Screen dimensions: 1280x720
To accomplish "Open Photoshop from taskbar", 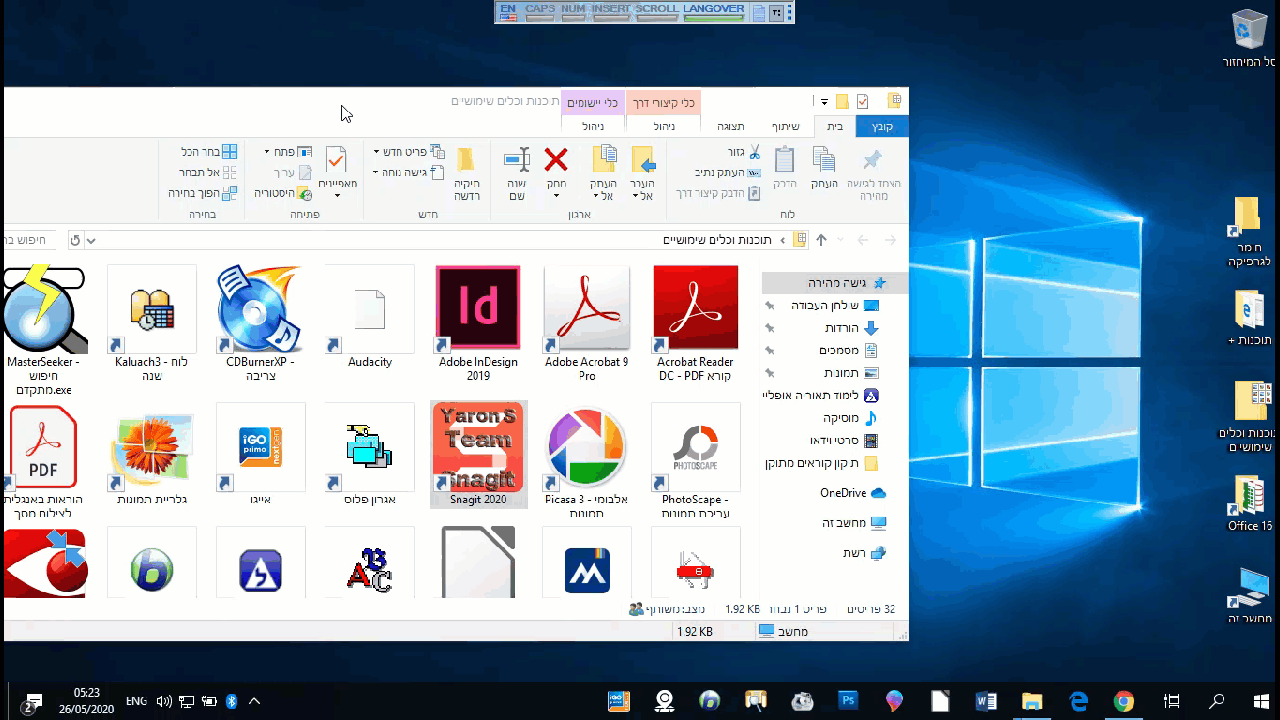I will tap(848, 701).
